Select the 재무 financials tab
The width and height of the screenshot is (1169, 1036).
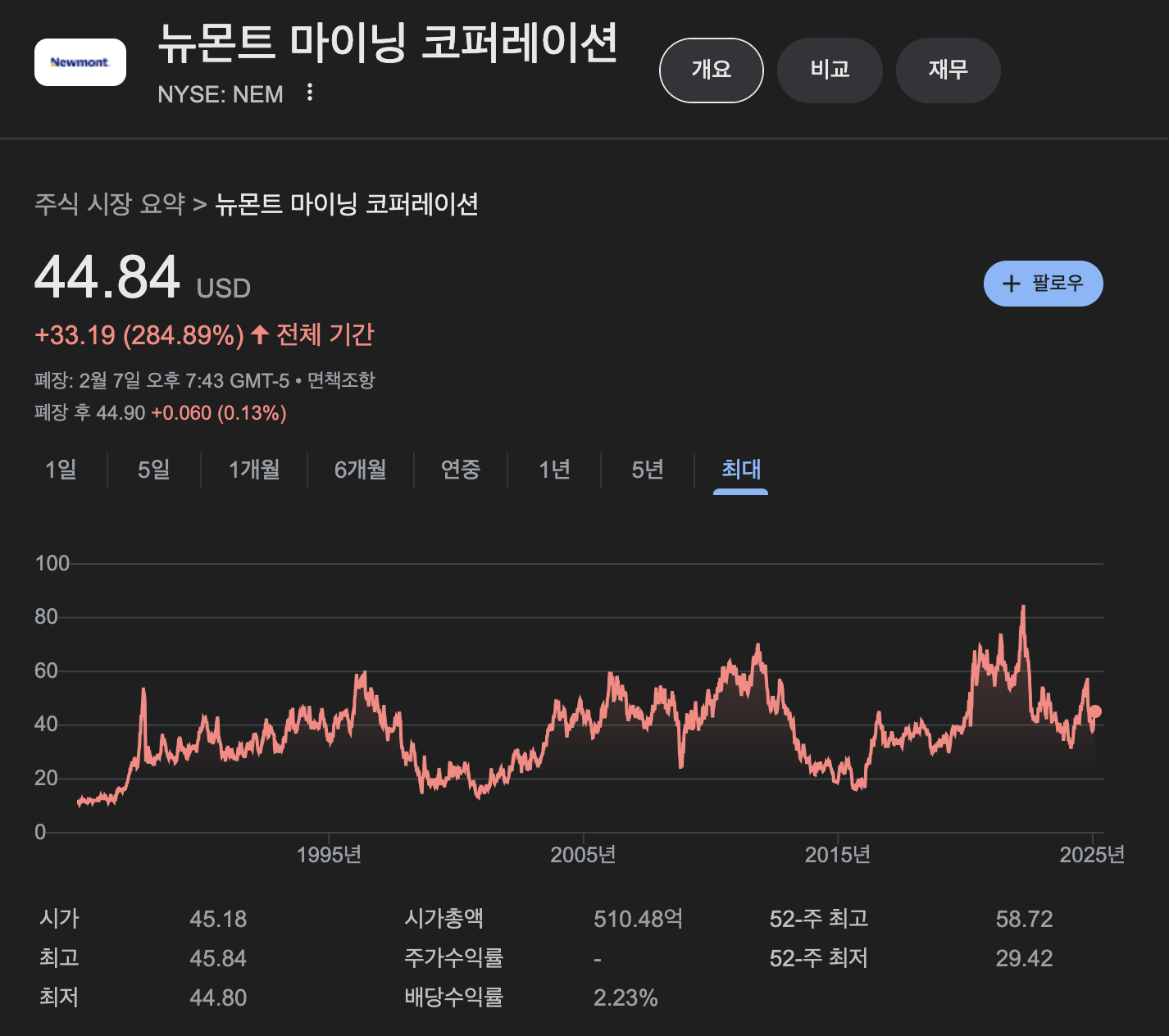pyautogui.click(x=948, y=70)
